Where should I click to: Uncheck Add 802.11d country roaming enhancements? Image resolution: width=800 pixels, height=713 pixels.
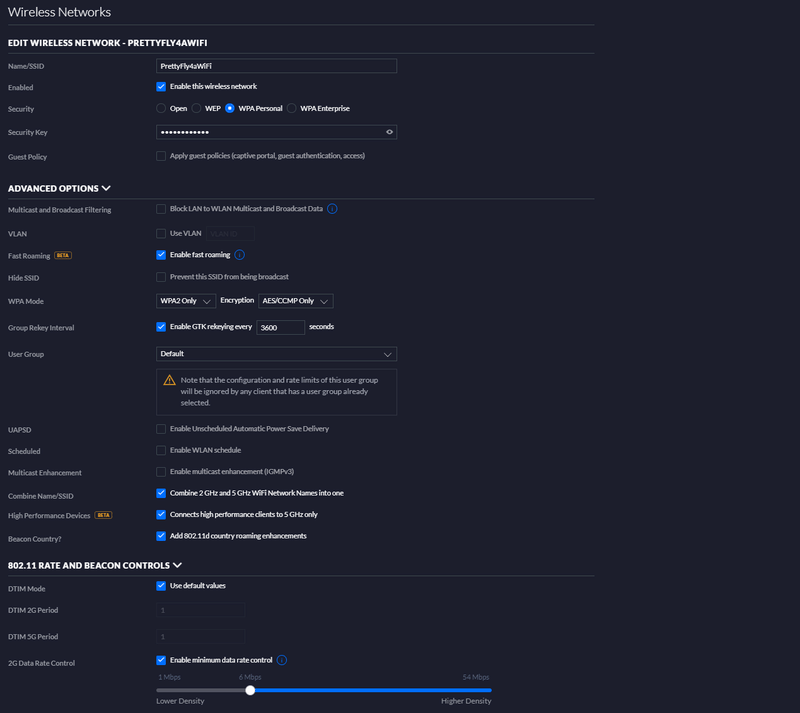161,536
